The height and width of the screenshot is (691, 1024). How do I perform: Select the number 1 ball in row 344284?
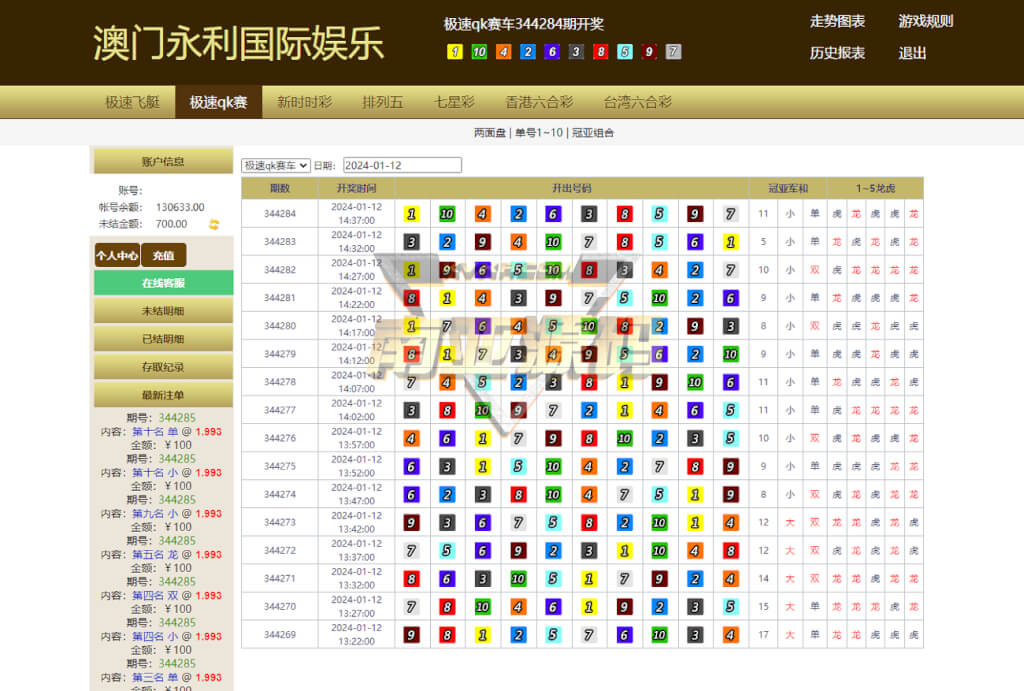pyautogui.click(x=411, y=214)
